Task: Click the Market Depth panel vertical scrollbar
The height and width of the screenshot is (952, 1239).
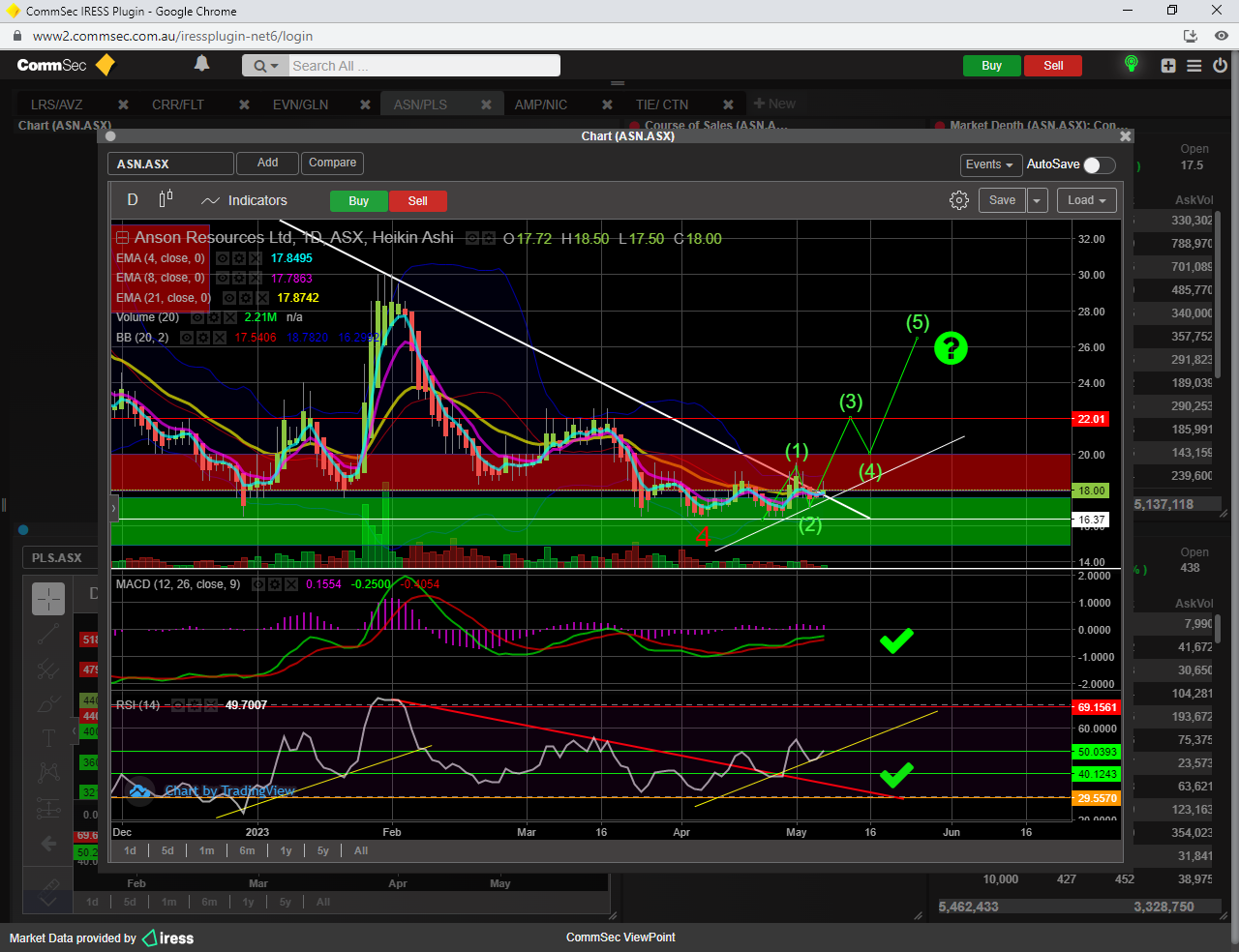Action: tap(1218, 295)
